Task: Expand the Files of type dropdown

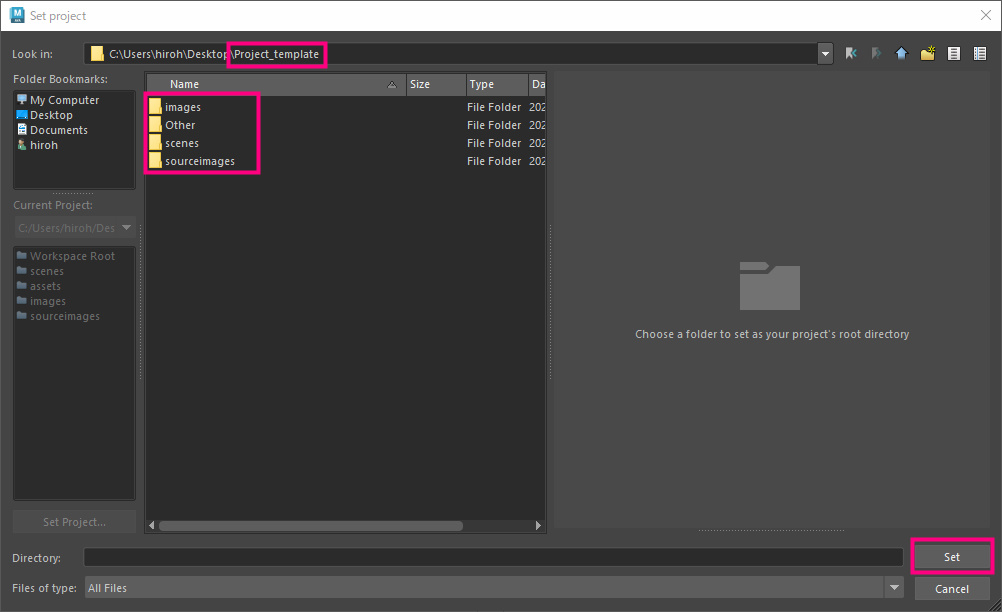Action: (894, 588)
